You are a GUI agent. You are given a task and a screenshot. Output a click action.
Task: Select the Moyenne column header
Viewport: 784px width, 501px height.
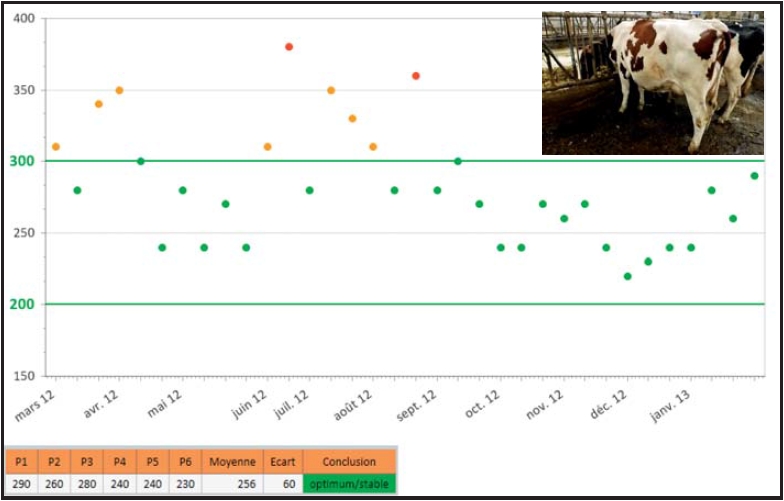point(232,462)
